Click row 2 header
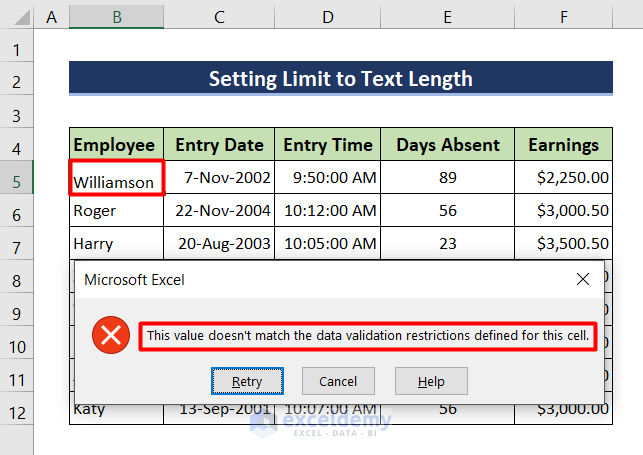This screenshot has width=643, height=455. coord(17,79)
